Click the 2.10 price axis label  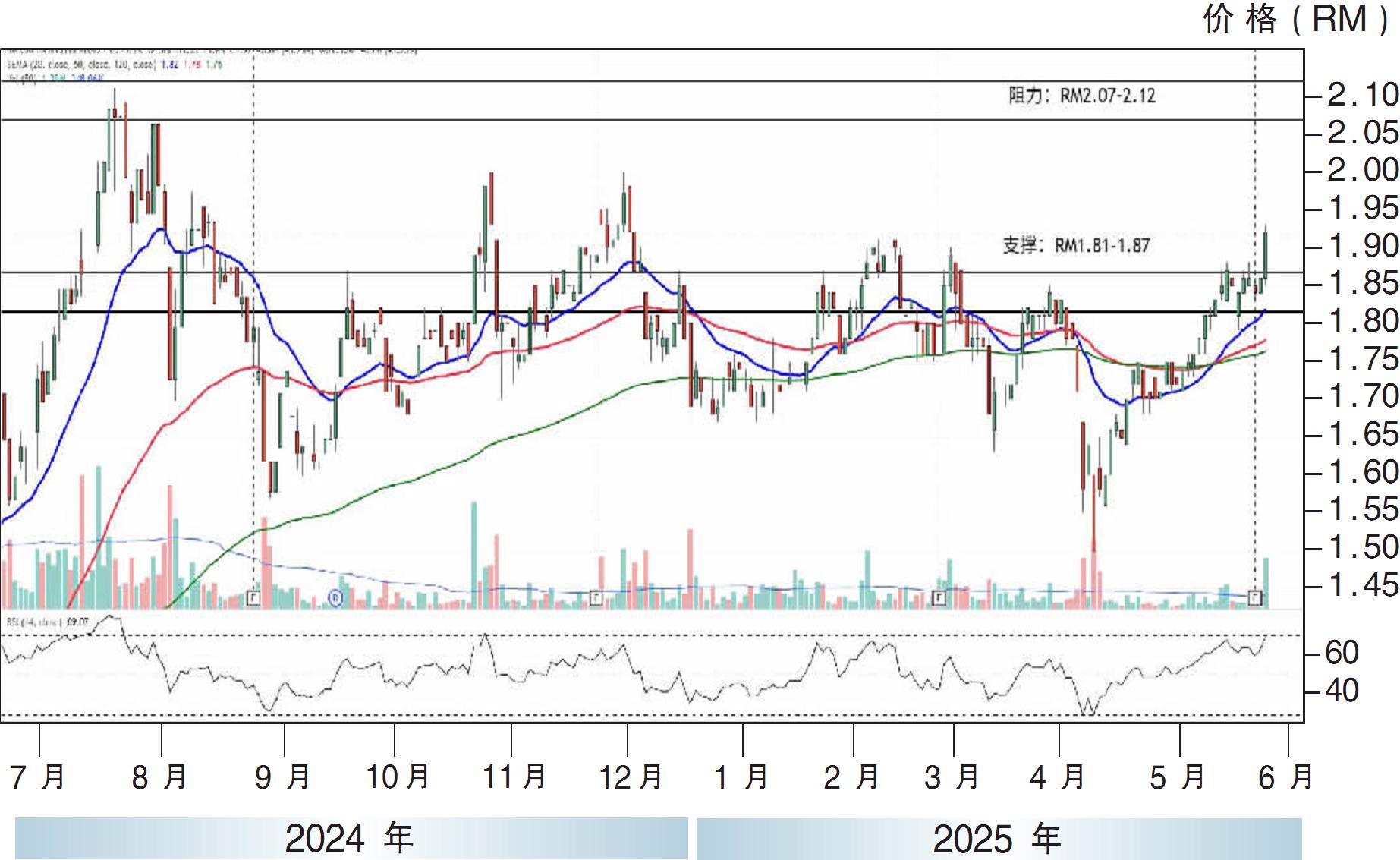1363,95
